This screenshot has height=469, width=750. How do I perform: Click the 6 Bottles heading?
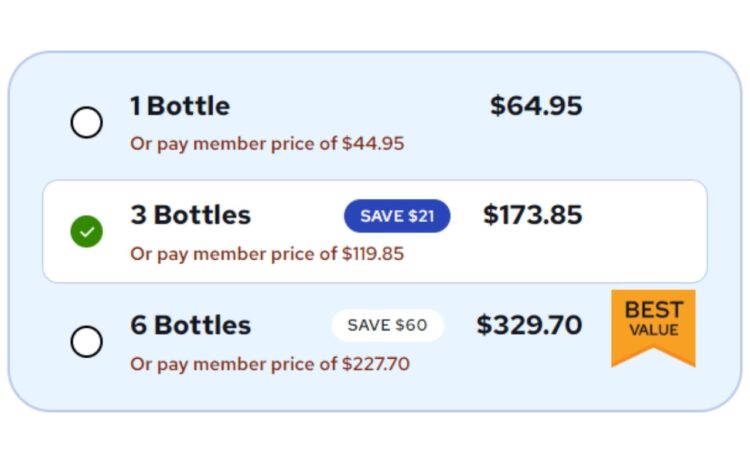pos(191,325)
